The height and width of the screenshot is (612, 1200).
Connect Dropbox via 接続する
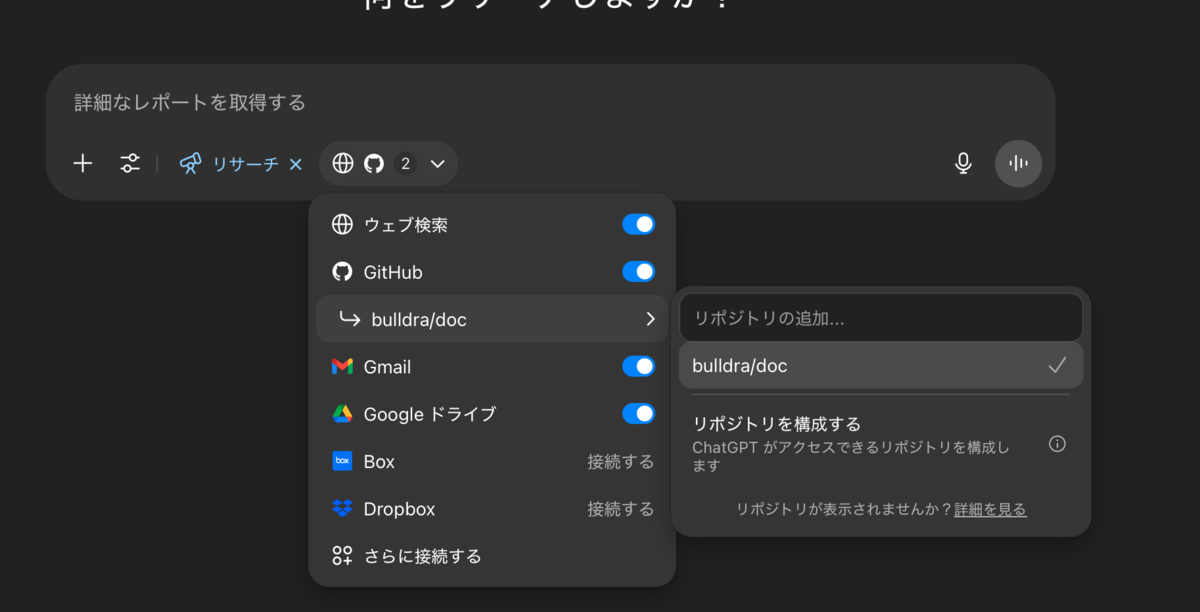point(621,509)
